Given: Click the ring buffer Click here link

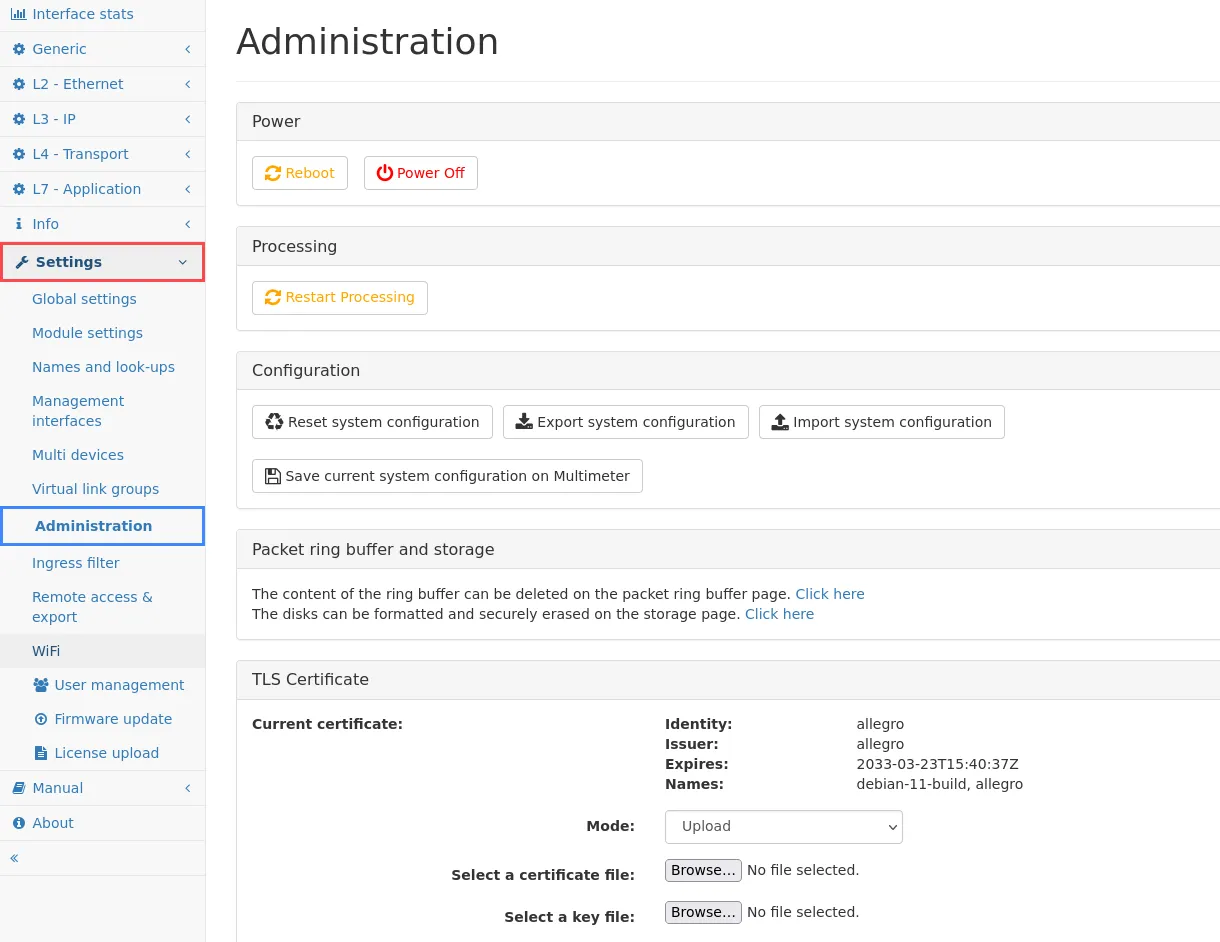Looking at the screenshot, I should pos(829,593).
